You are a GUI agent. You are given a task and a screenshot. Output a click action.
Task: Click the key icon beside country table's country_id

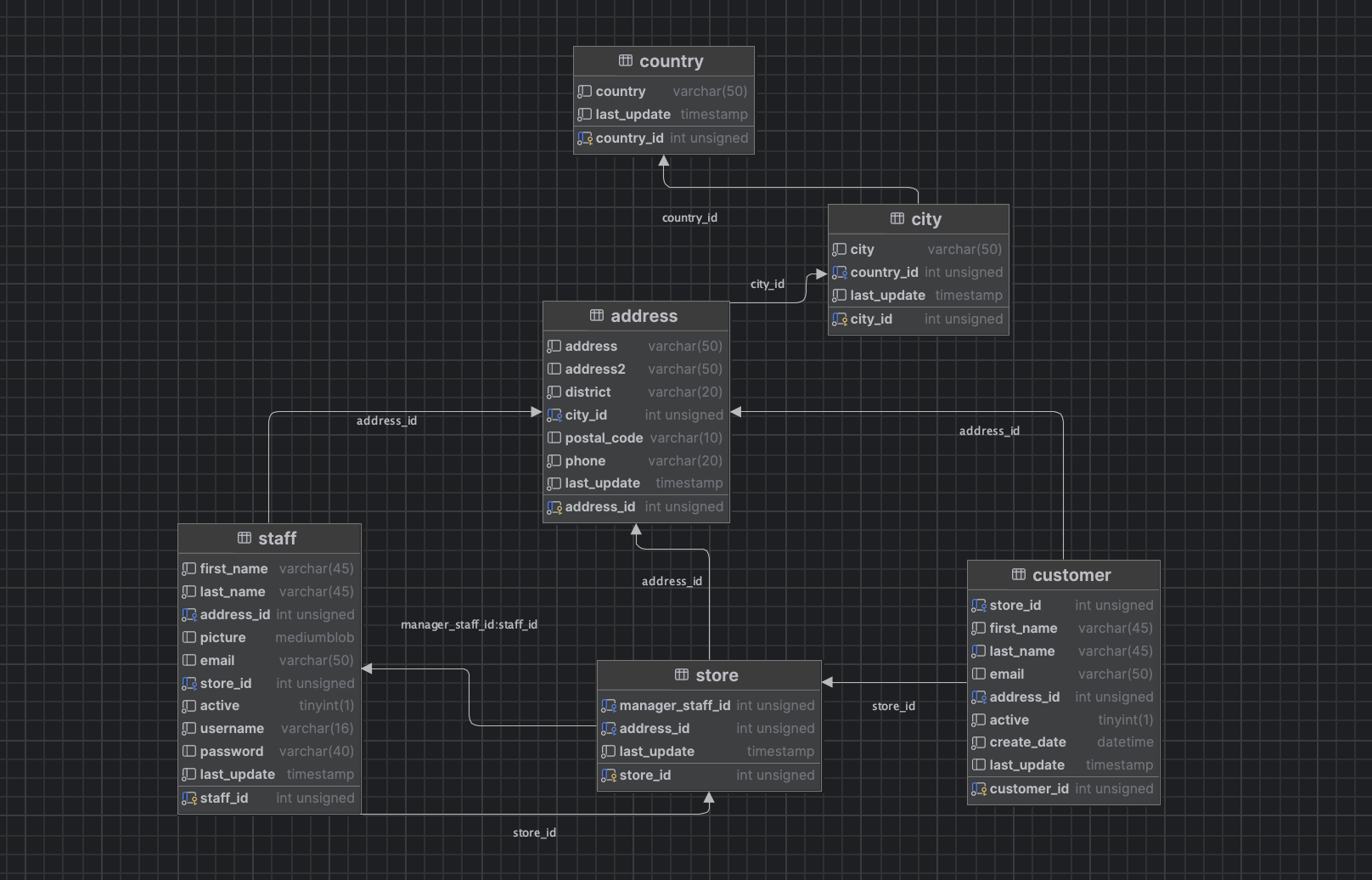585,138
